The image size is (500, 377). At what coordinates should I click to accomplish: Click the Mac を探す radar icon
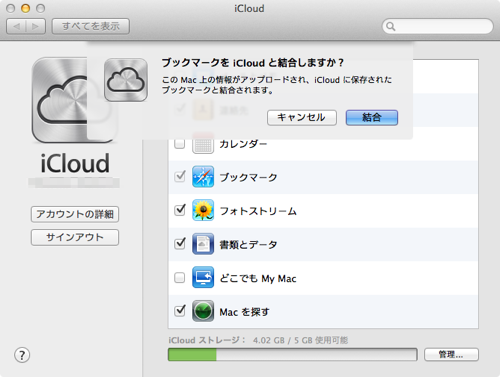click(203, 311)
